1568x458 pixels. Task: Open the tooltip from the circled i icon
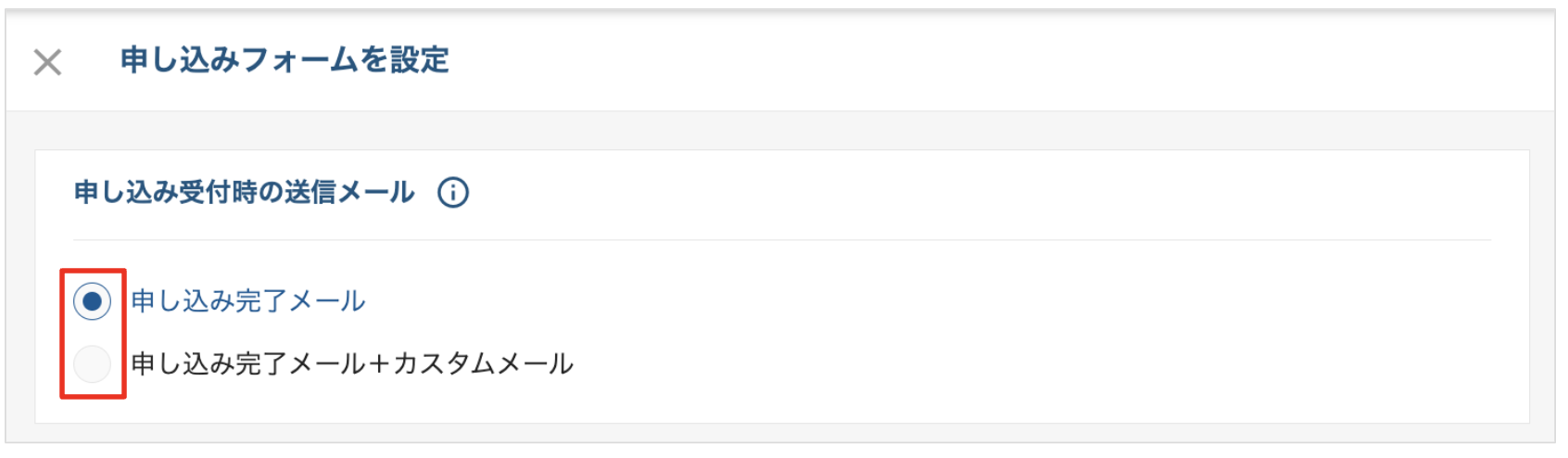tap(453, 193)
